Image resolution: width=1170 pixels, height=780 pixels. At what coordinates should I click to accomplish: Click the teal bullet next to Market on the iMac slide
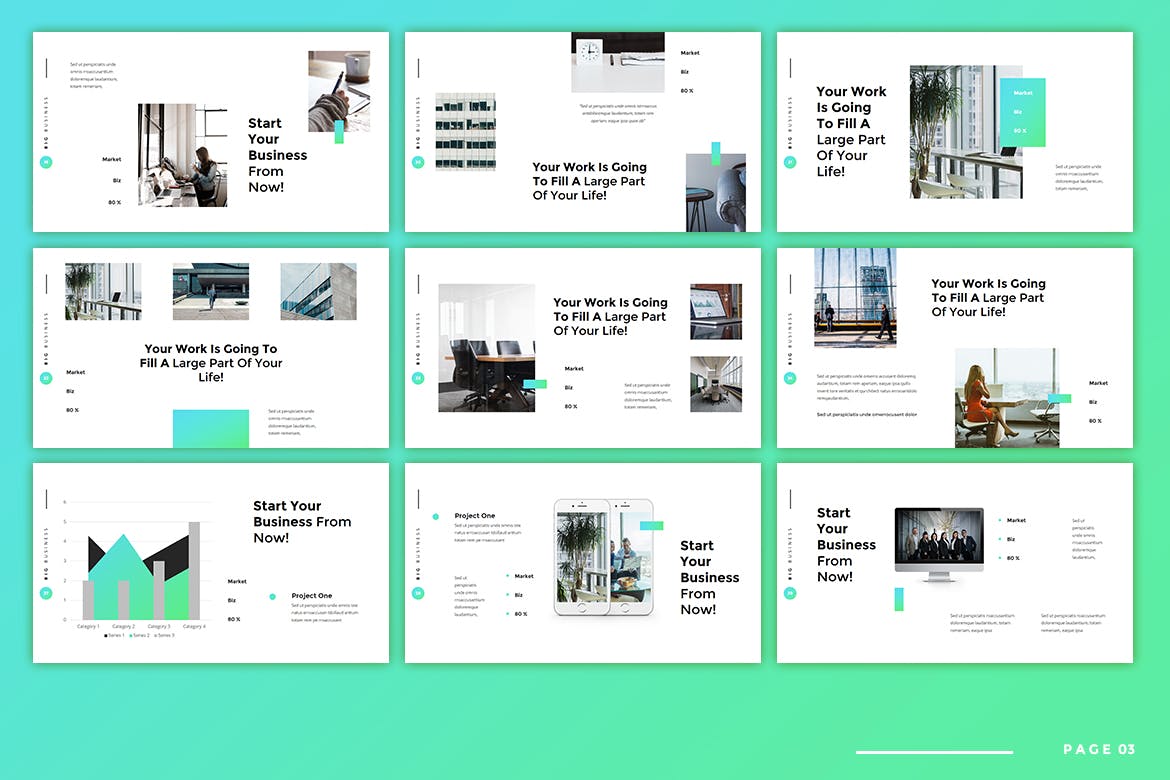999,520
